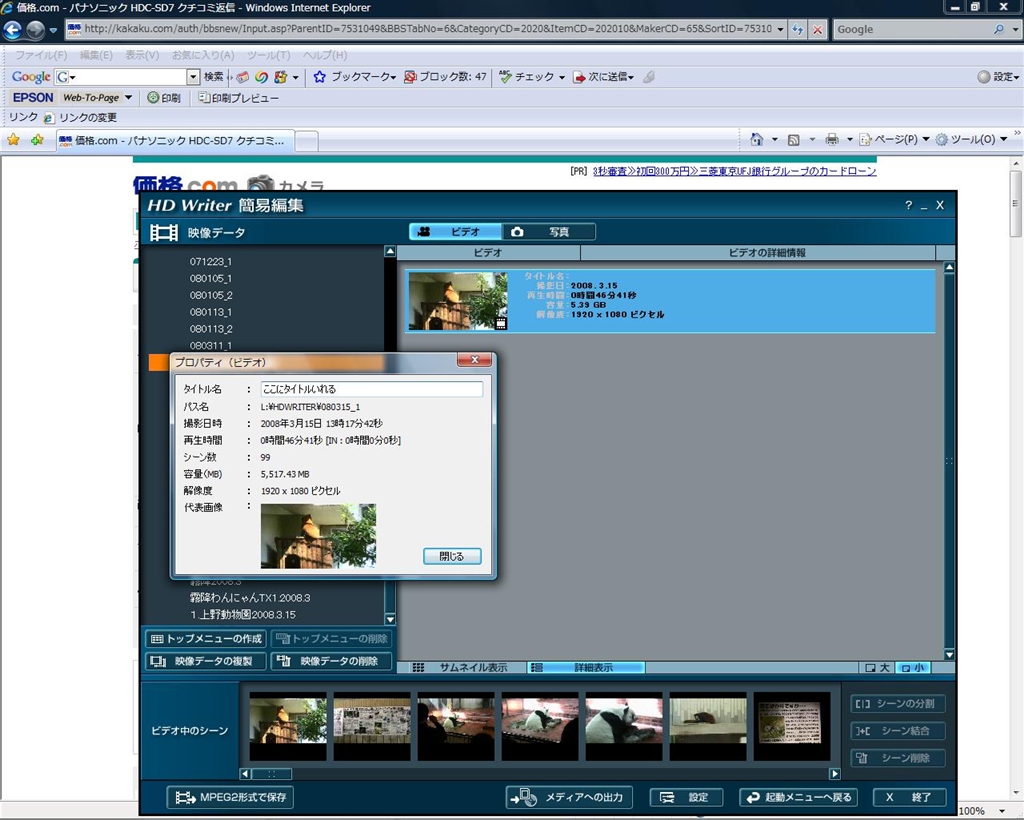Select folder 080105_2 in the list

click(210, 295)
